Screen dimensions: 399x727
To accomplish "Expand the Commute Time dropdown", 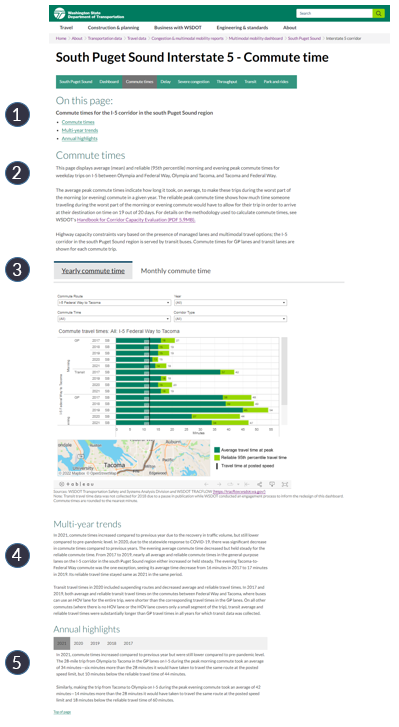I will 114,319.
